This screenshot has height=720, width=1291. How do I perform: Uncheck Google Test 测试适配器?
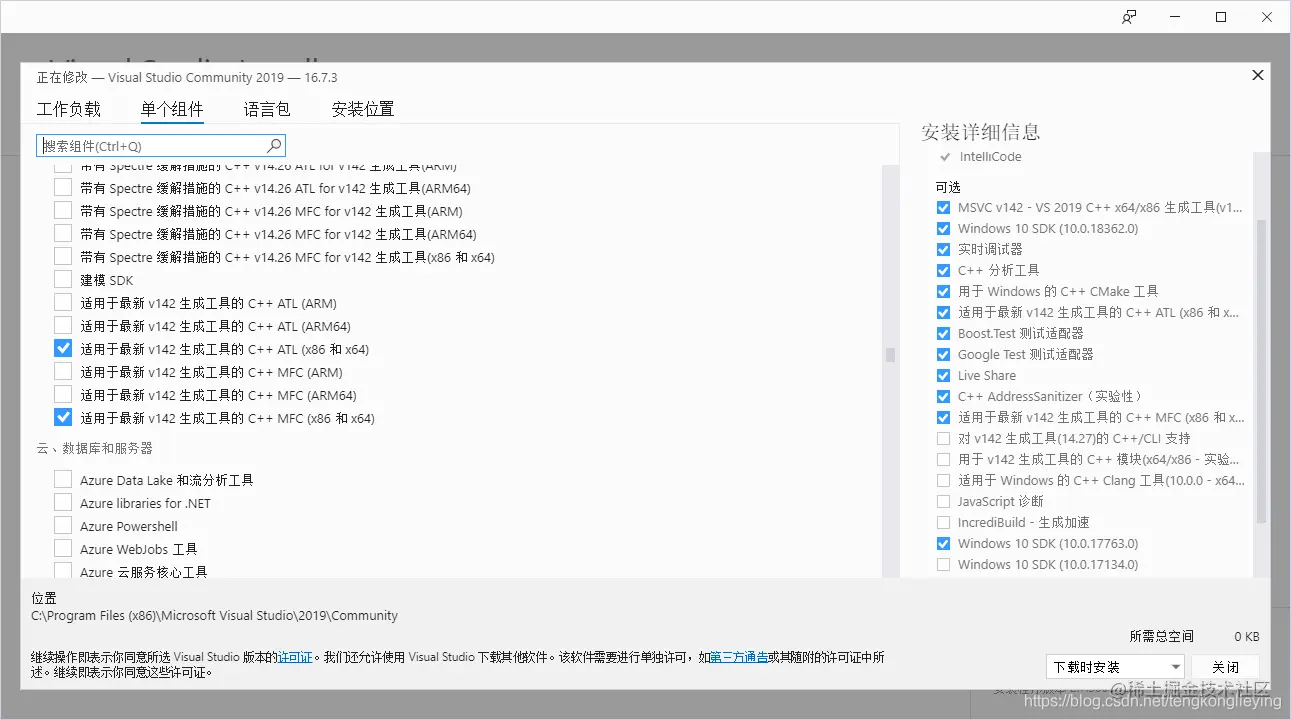click(x=943, y=354)
